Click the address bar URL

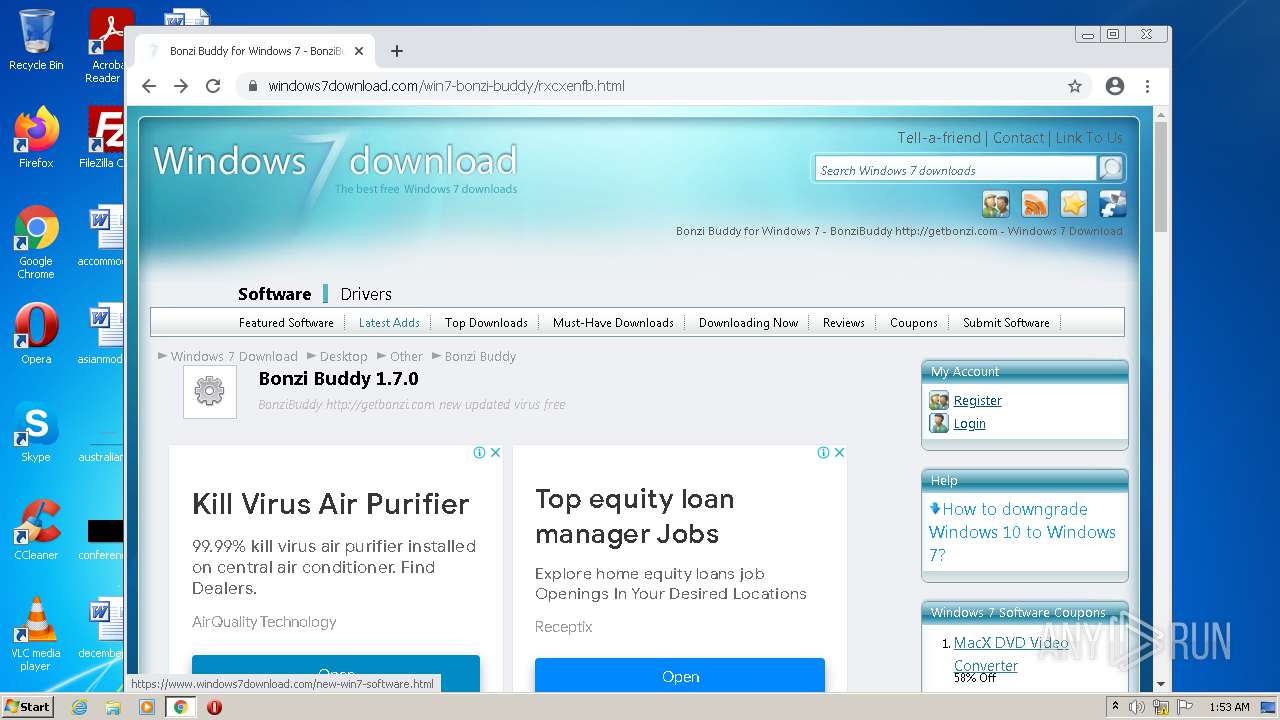point(446,86)
